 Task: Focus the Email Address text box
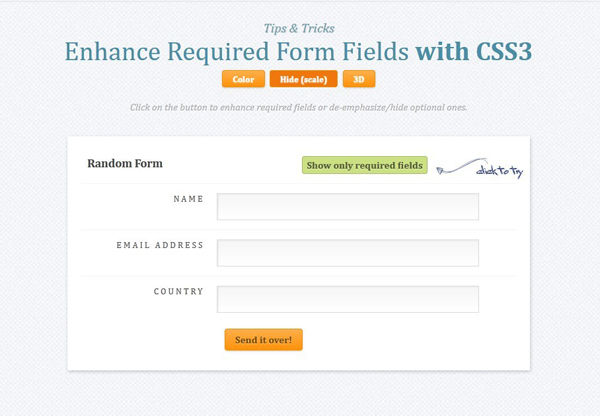pos(347,252)
